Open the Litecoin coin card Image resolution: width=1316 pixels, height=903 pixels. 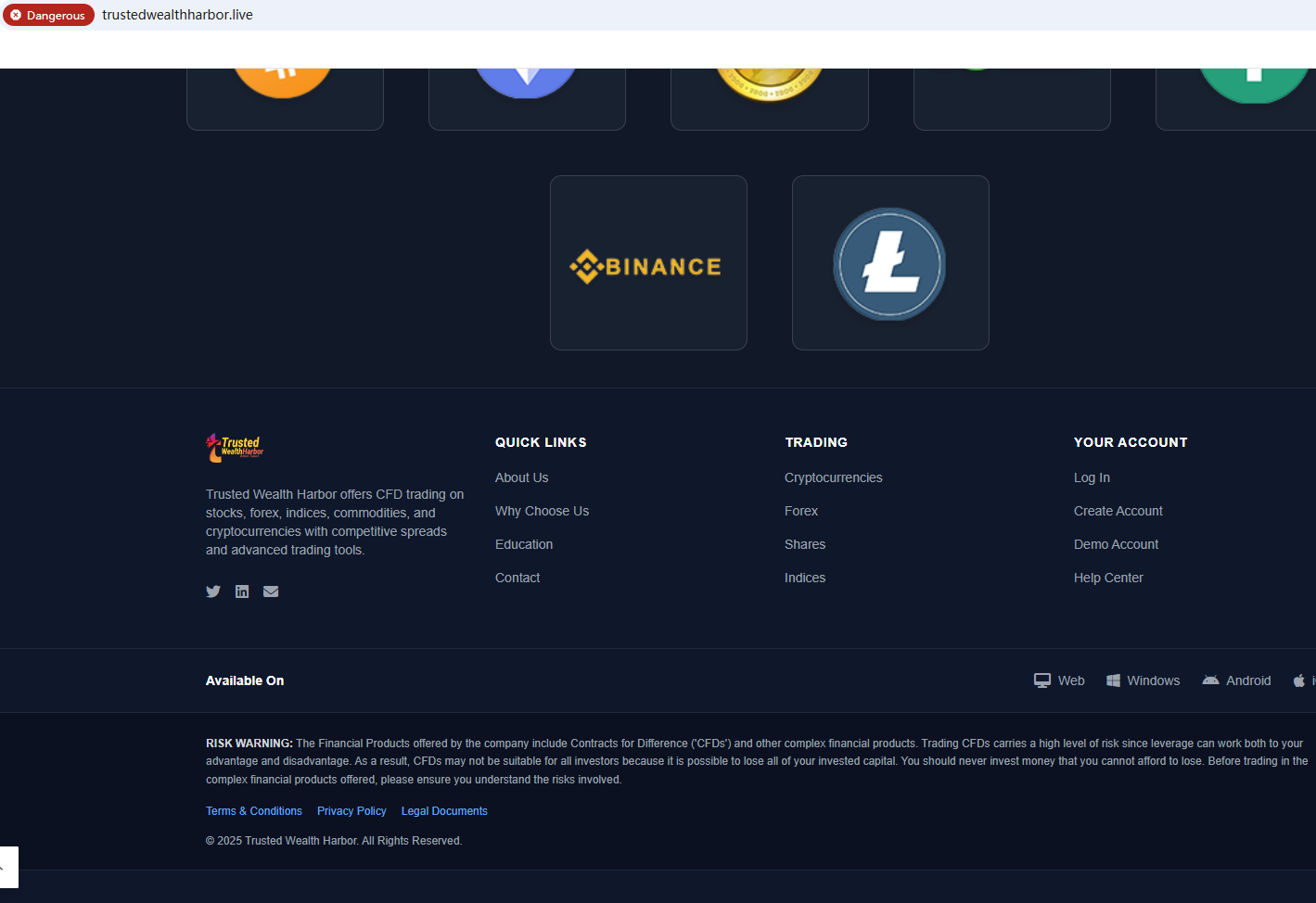click(x=890, y=262)
